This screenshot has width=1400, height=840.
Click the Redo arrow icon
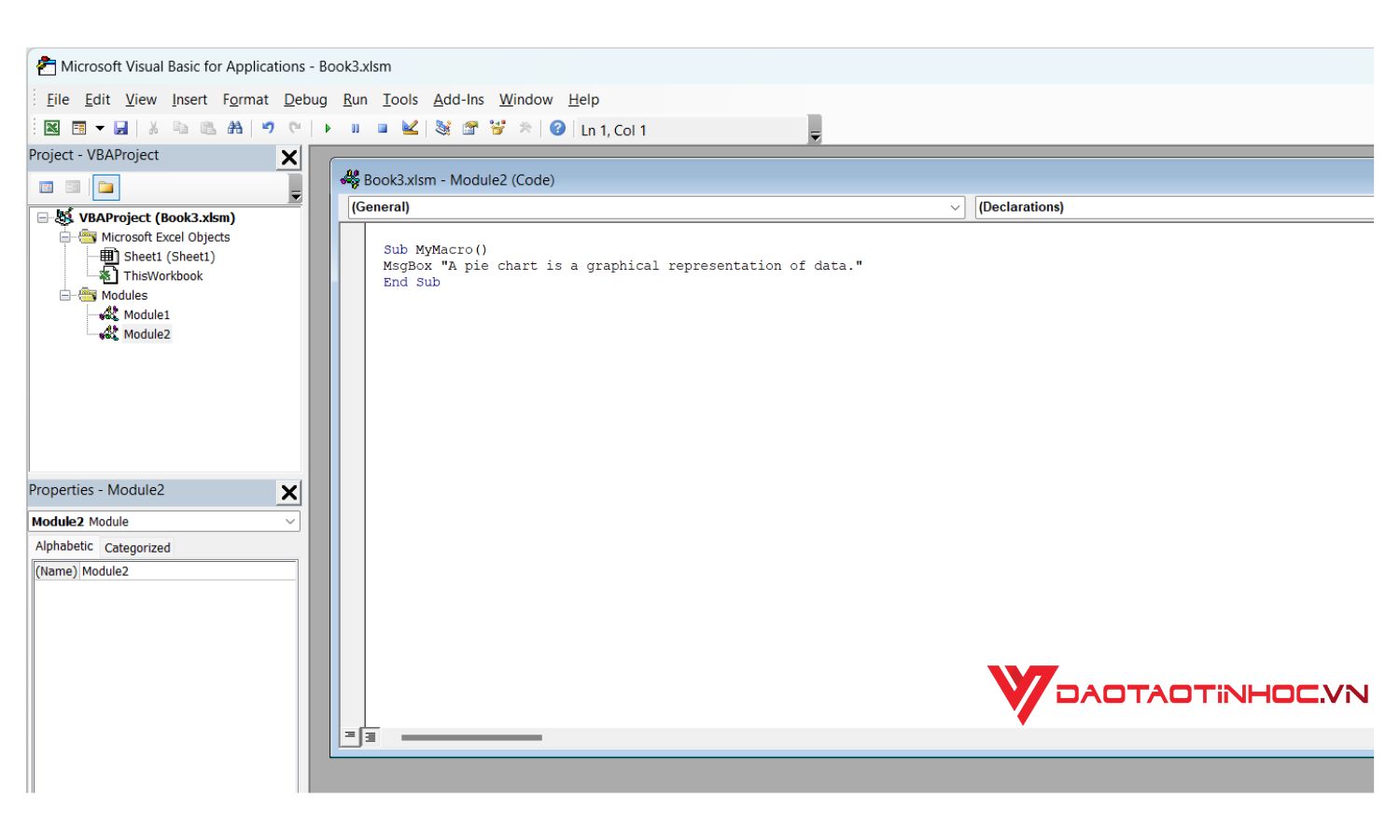click(295, 128)
